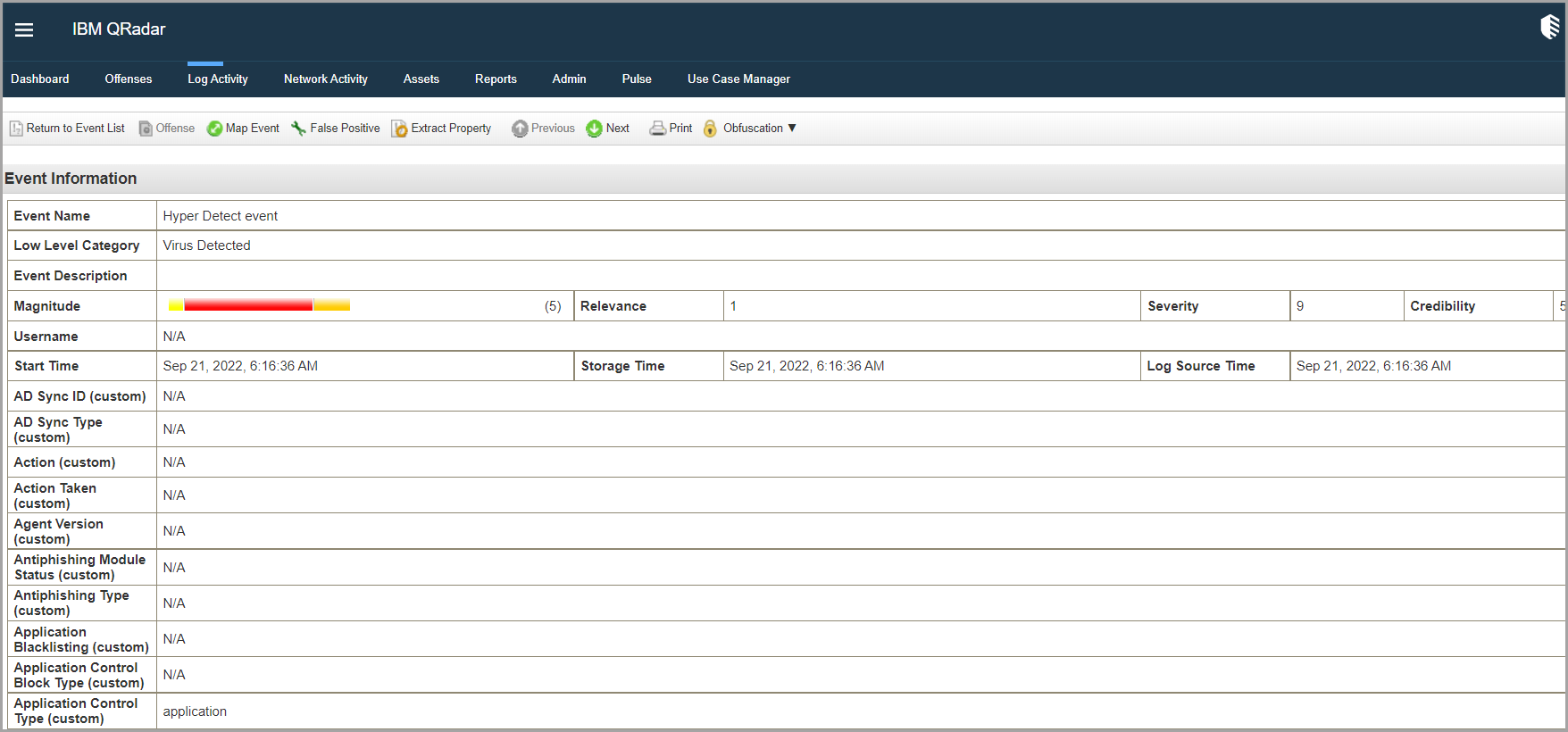Click the Print printer icon

tap(657, 129)
